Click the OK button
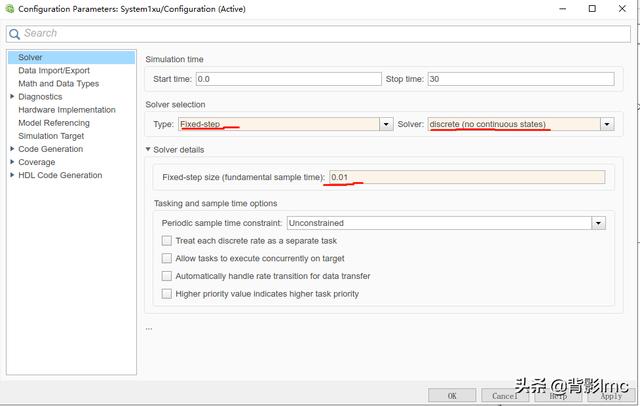 tap(452, 395)
